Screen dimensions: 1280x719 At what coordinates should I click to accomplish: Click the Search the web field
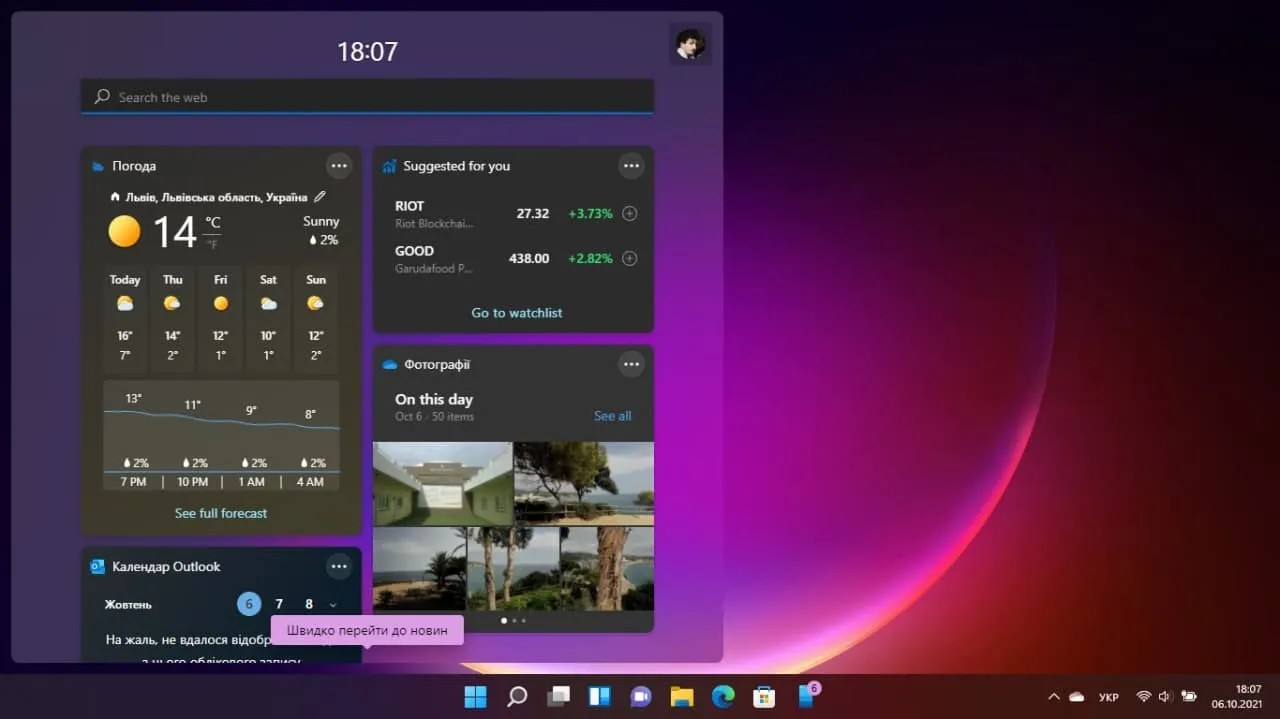point(367,97)
